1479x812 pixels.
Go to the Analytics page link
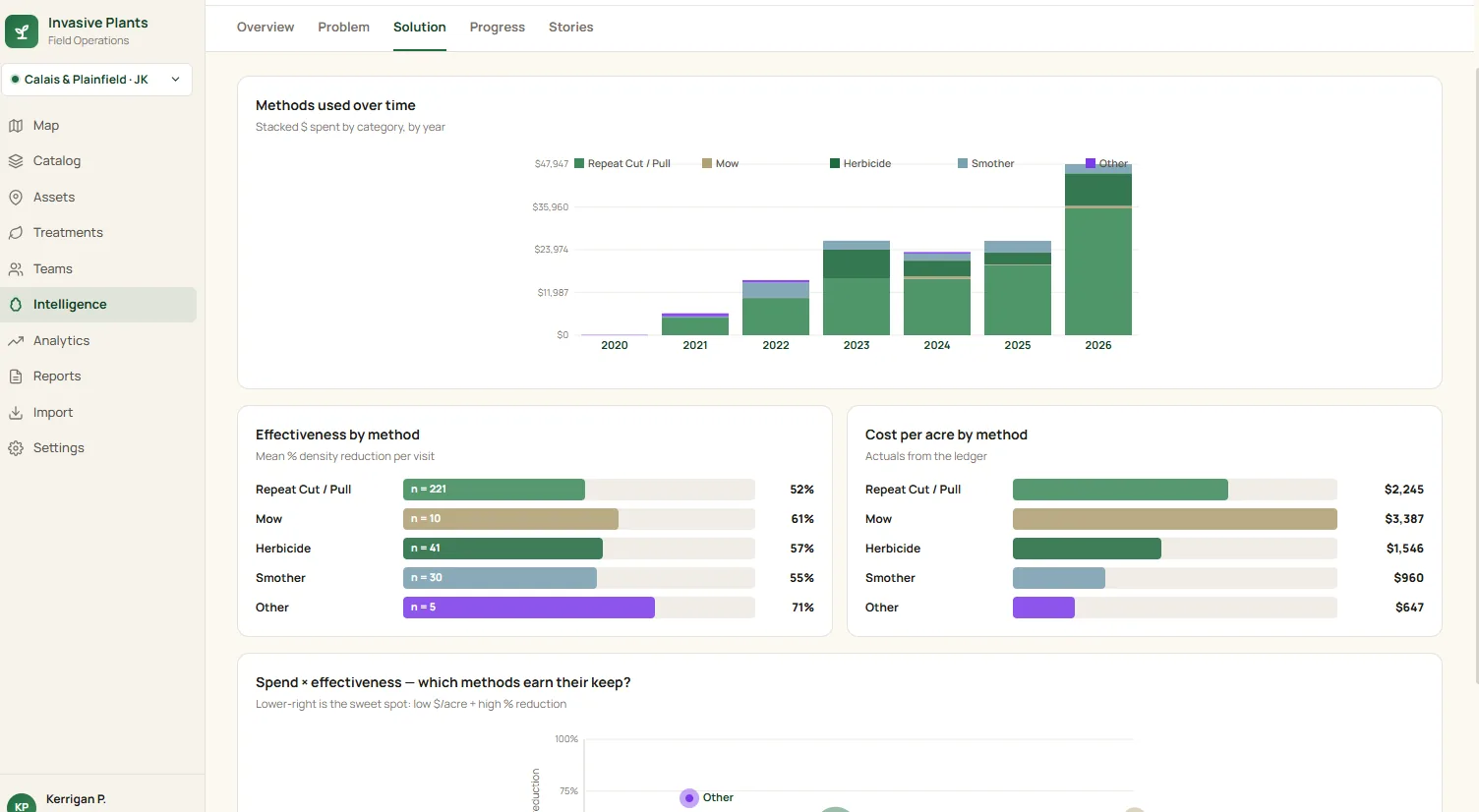(61, 341)
